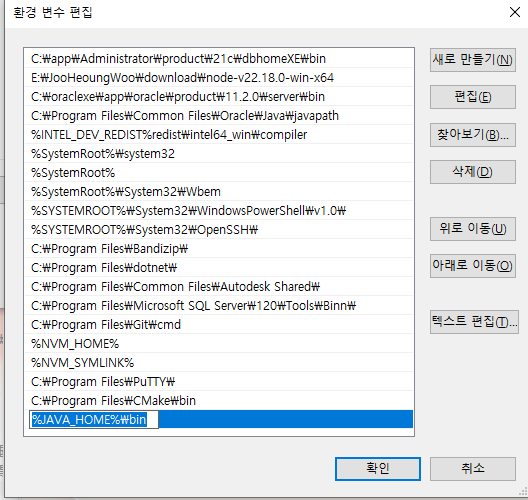Click the %JAVA_HOME%\bin edit field
The width and height of the screenshot is (528, 500).
pyautogui.click(x=94, y=420)
